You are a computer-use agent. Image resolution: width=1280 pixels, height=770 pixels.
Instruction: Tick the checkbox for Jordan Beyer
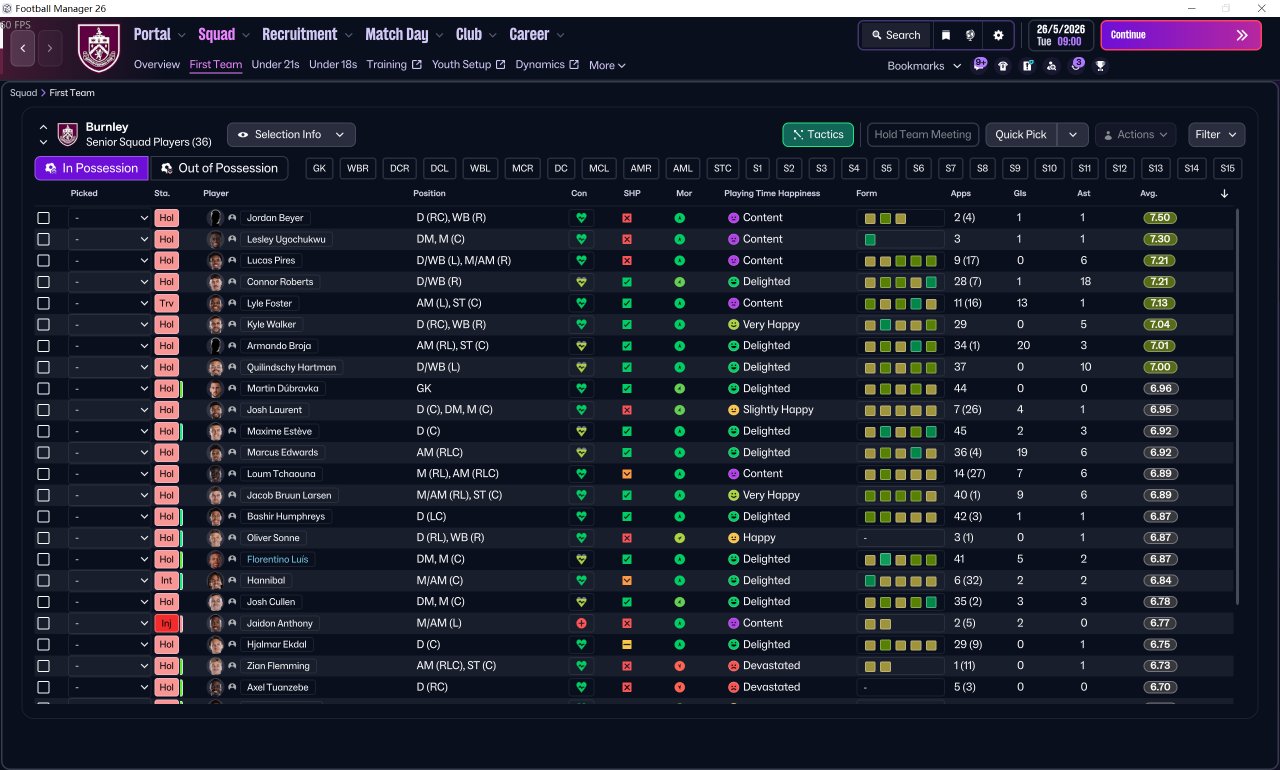[43, 218]
